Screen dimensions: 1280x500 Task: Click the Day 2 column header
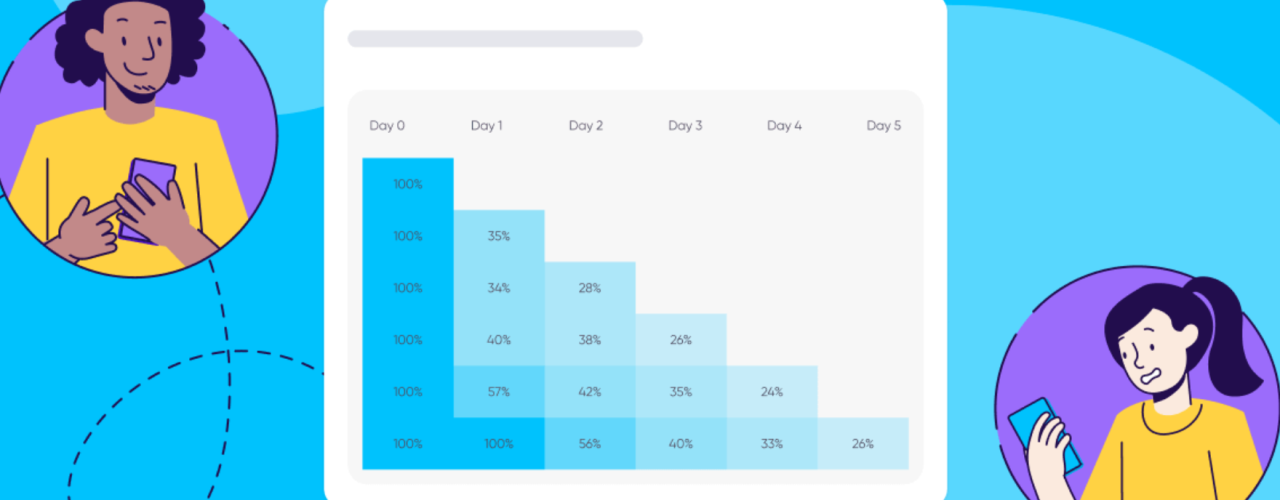pyautogui.click(x=586, y=126)
